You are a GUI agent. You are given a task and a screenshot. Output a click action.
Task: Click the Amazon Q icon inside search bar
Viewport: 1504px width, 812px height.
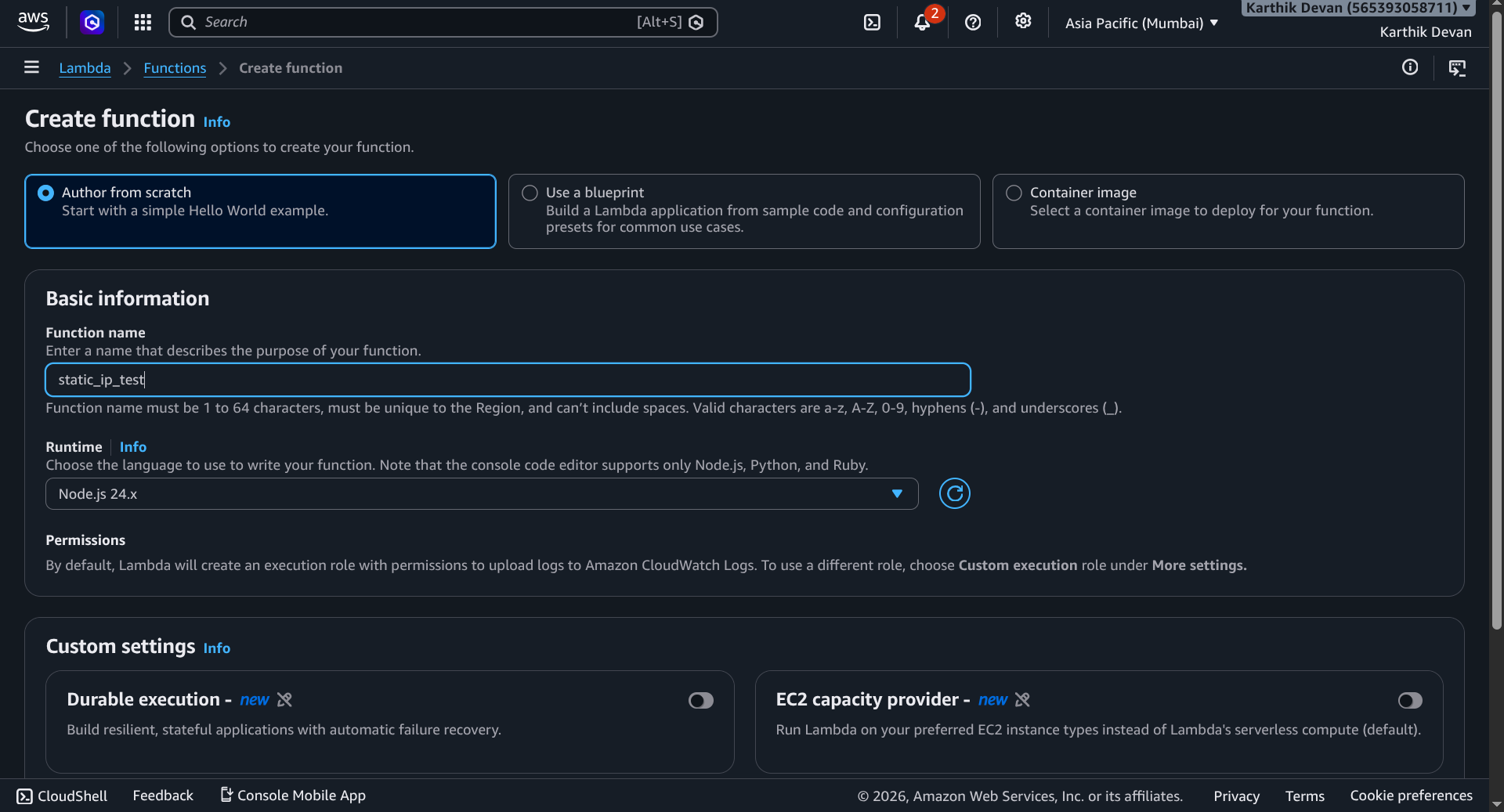(696, 23)
